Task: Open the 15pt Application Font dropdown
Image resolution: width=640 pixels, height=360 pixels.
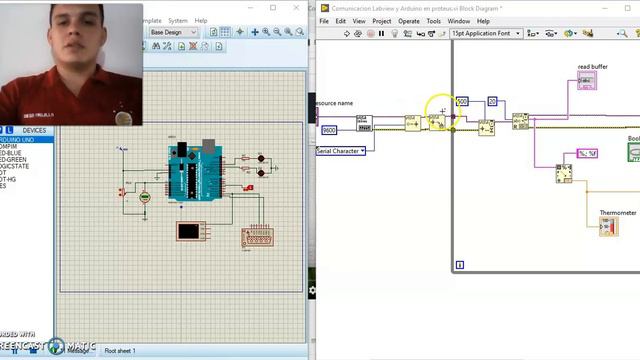Action: coord(486,33)
